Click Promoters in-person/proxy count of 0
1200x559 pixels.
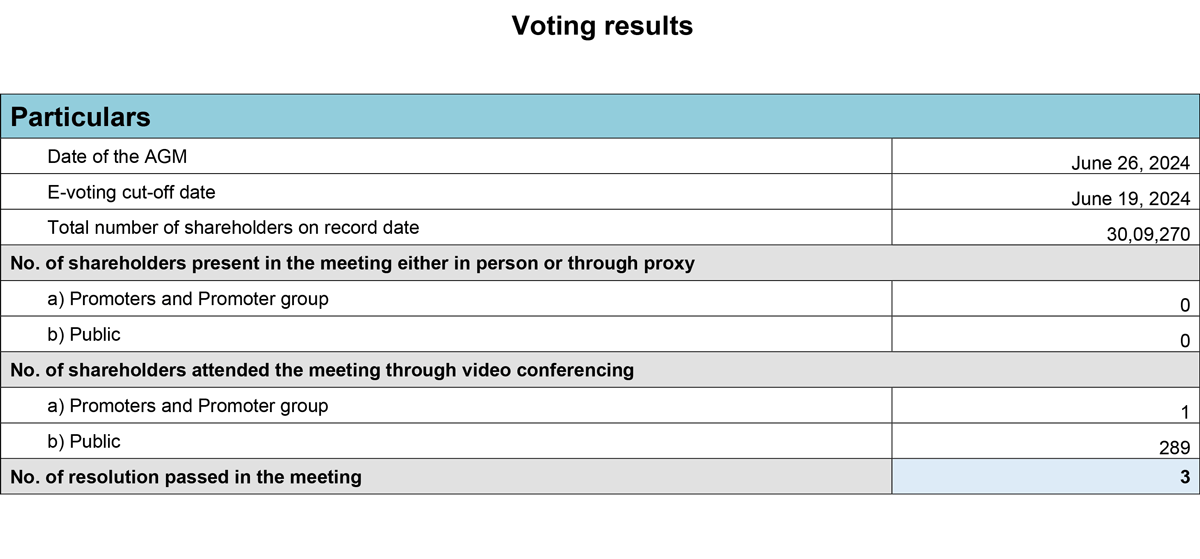1184,305
